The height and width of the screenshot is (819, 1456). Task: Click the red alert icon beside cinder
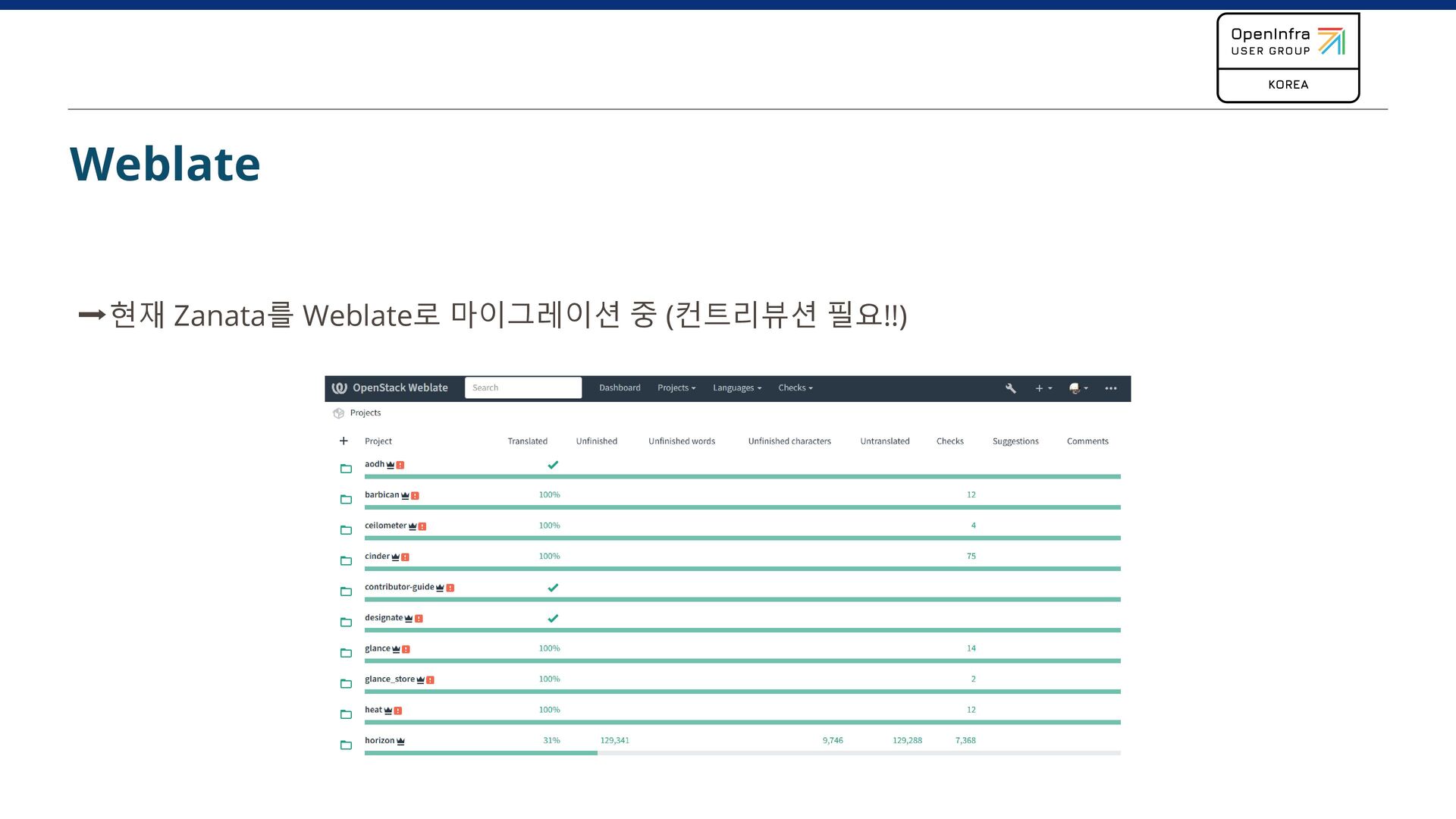click(405, 557)
